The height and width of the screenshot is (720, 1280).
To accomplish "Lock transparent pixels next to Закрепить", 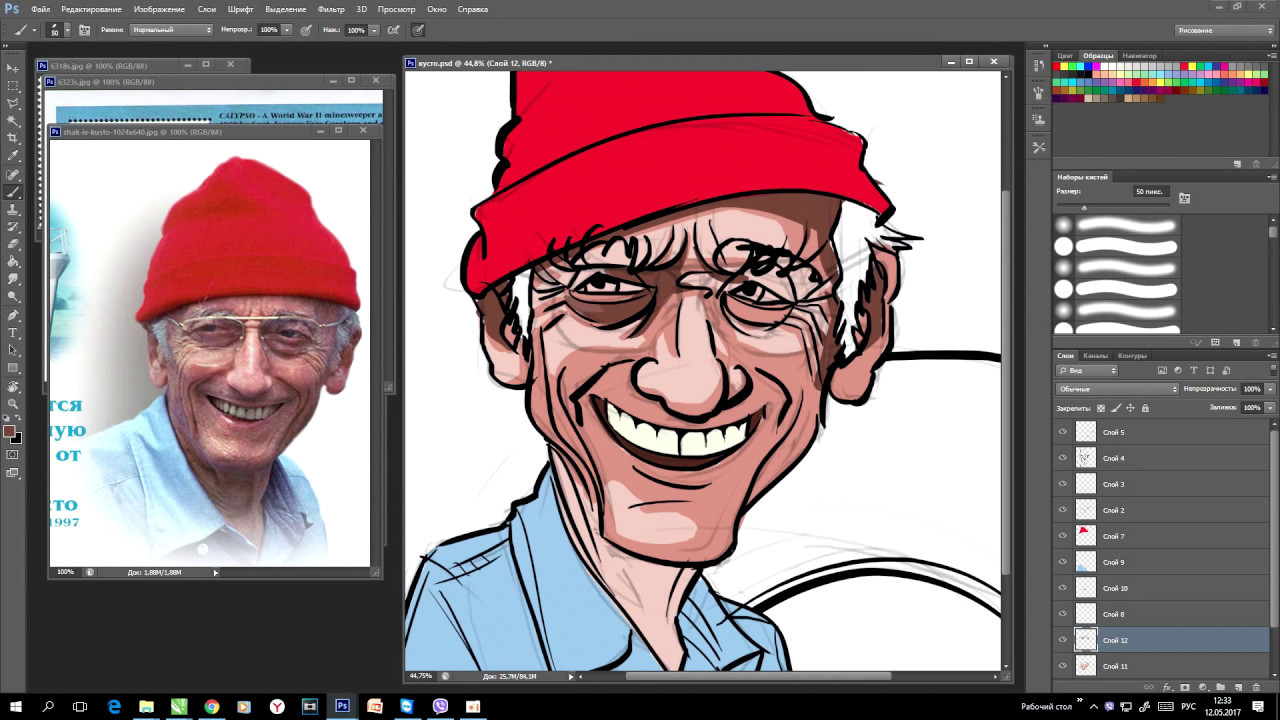I will tap(1101, 408).
